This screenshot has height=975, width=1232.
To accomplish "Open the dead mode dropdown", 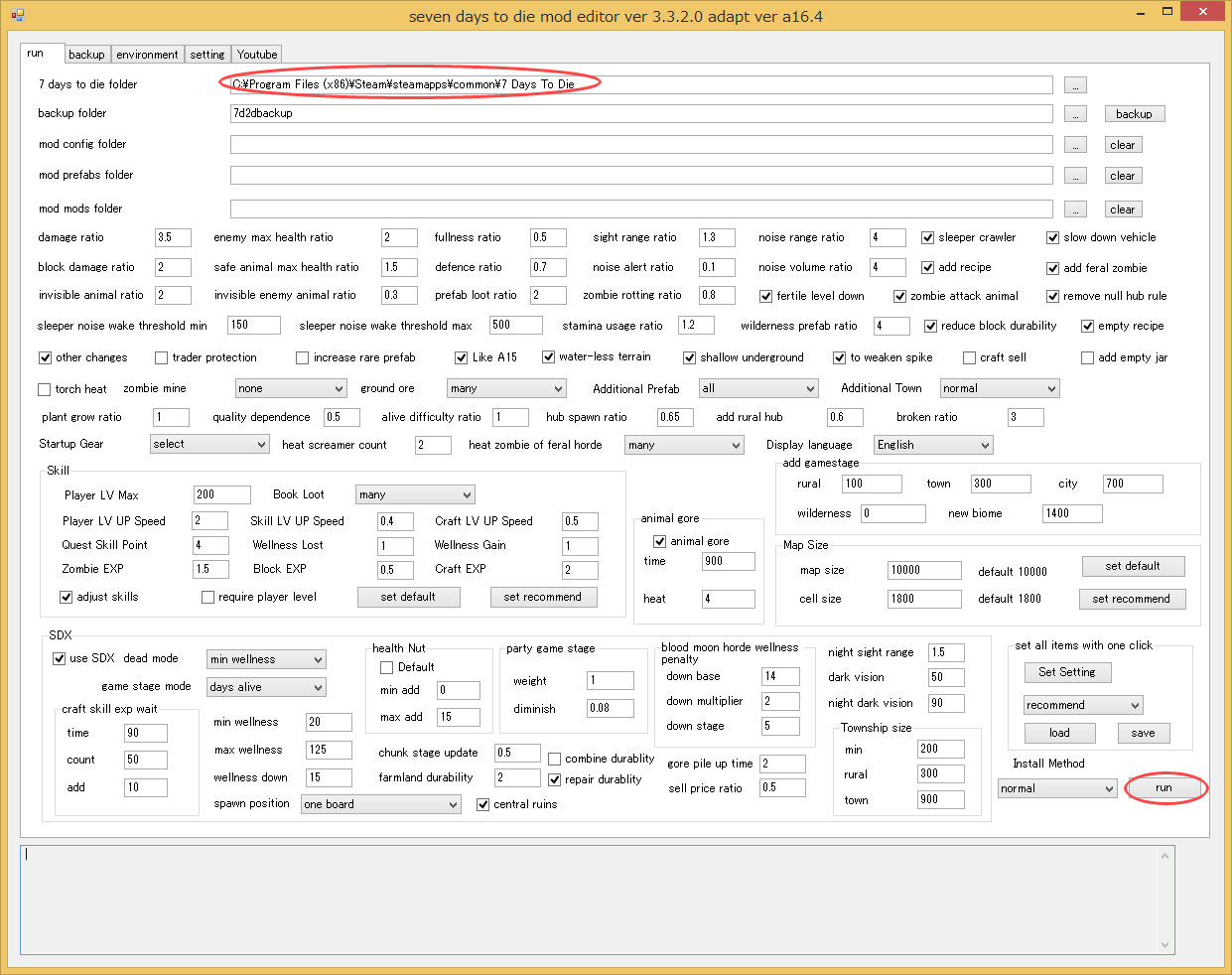I will pyautogui.click(x=266, y=659).
